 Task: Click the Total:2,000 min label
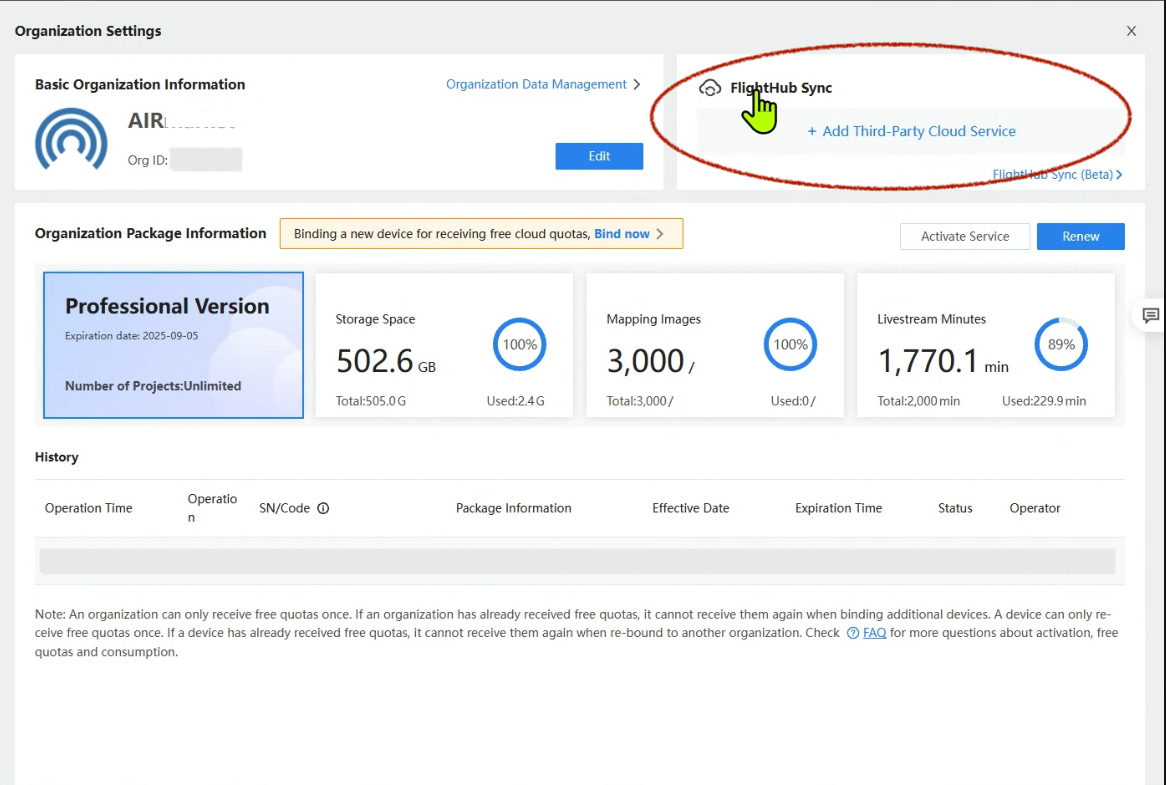(918, 401)
